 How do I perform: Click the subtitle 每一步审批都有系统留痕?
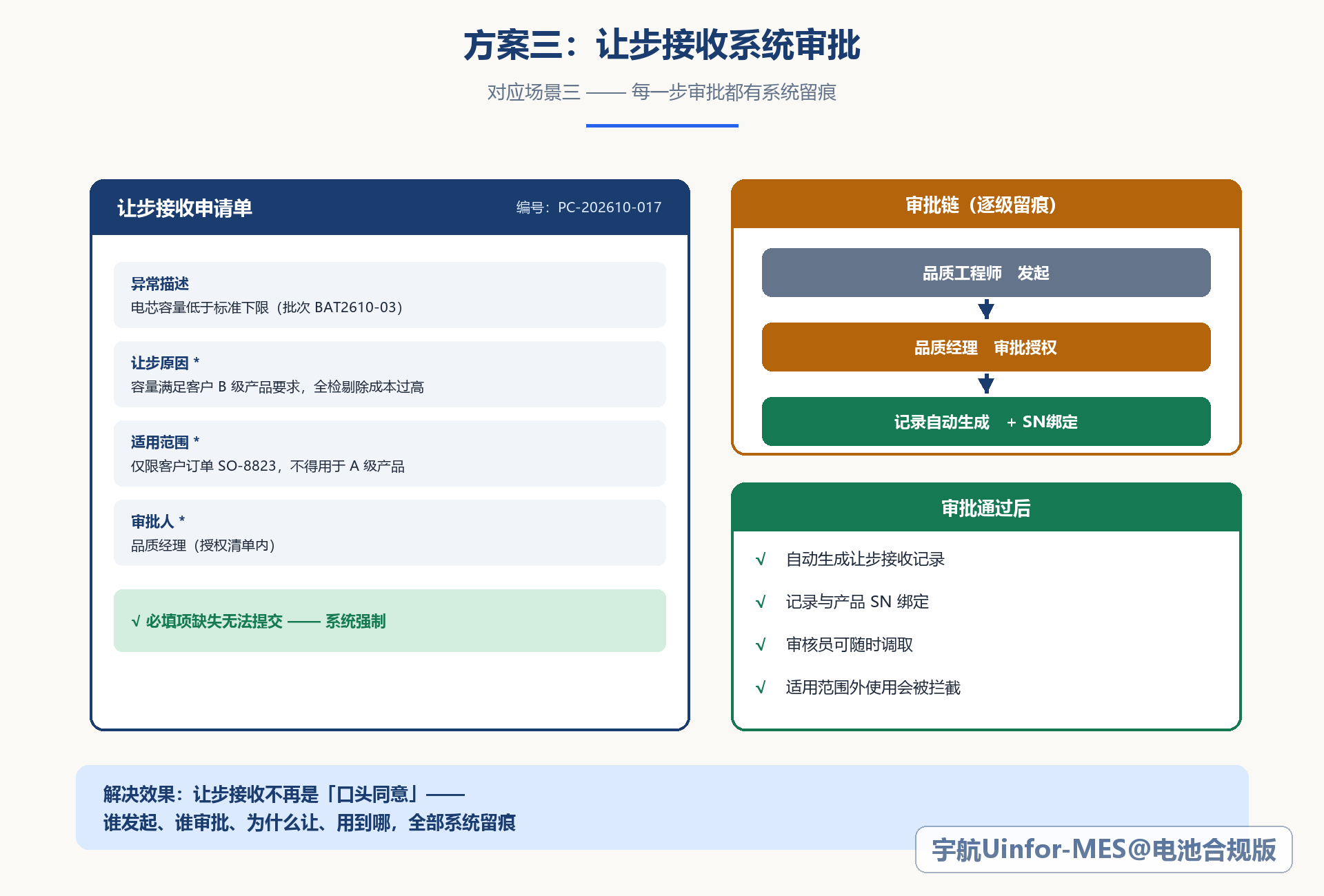point(734,92)
